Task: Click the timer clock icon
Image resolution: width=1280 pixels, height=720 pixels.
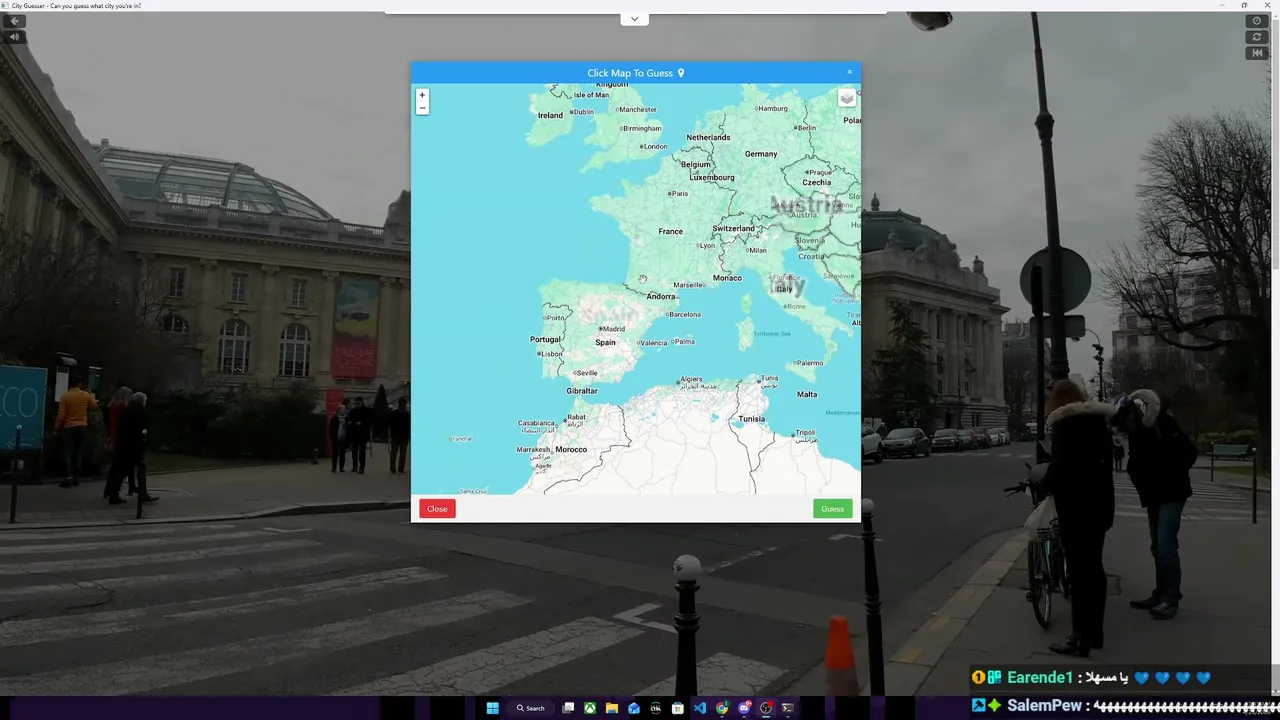Action: 1258,21
